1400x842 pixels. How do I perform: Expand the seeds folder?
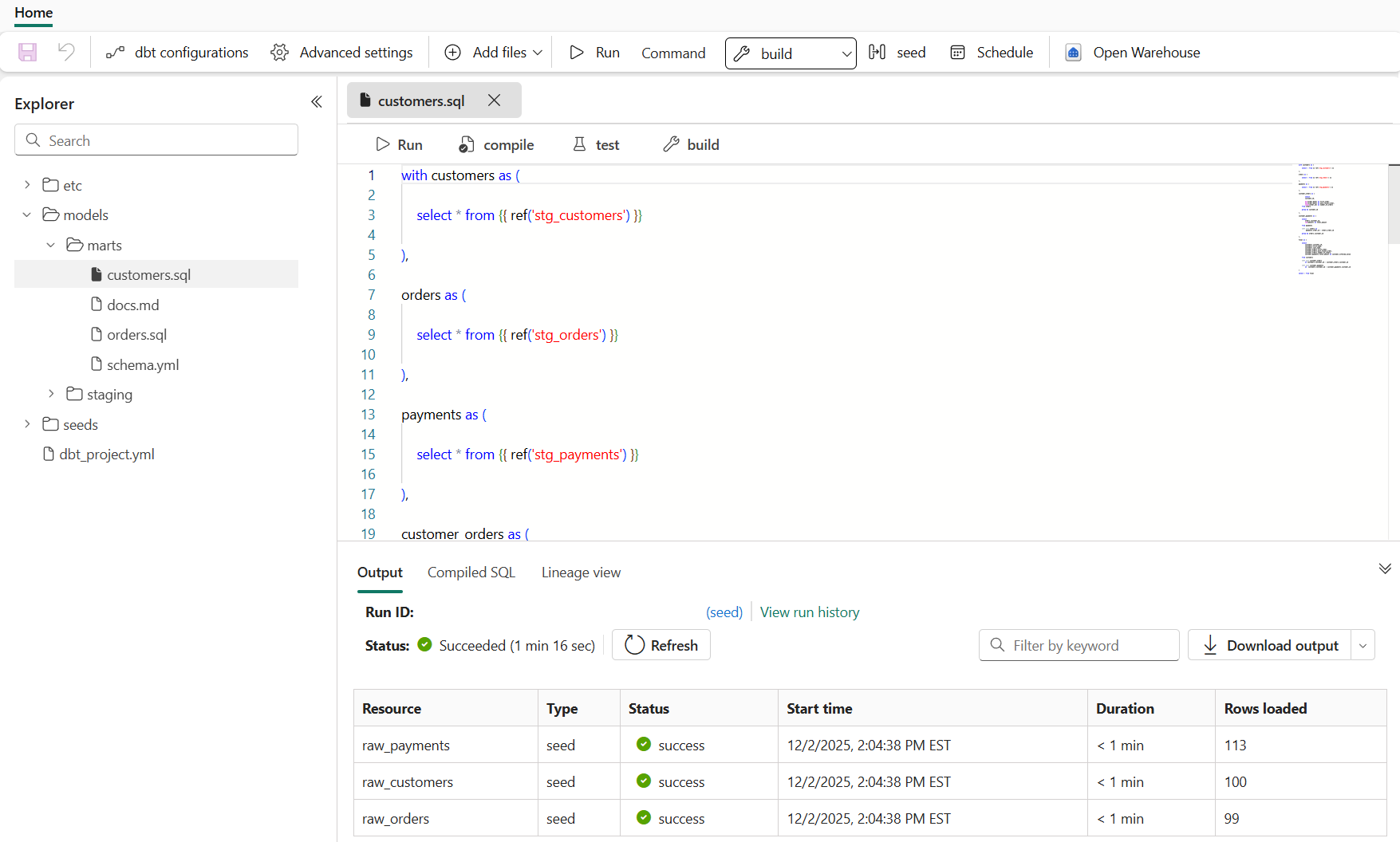tap(27, 424)
